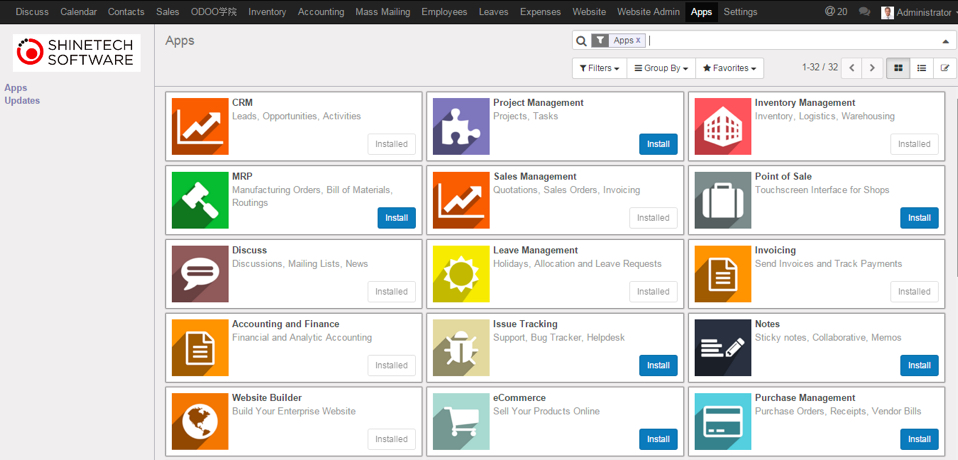Click the 1-32 / 32 pager text
The height and width of the screenshot is (460, 958).
(x=820, y=68)
